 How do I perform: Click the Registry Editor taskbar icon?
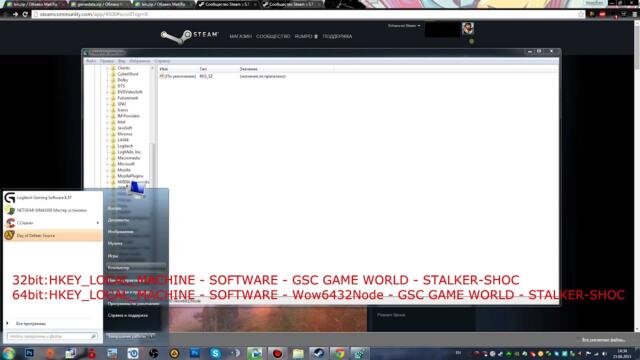(x=360, y=353)
